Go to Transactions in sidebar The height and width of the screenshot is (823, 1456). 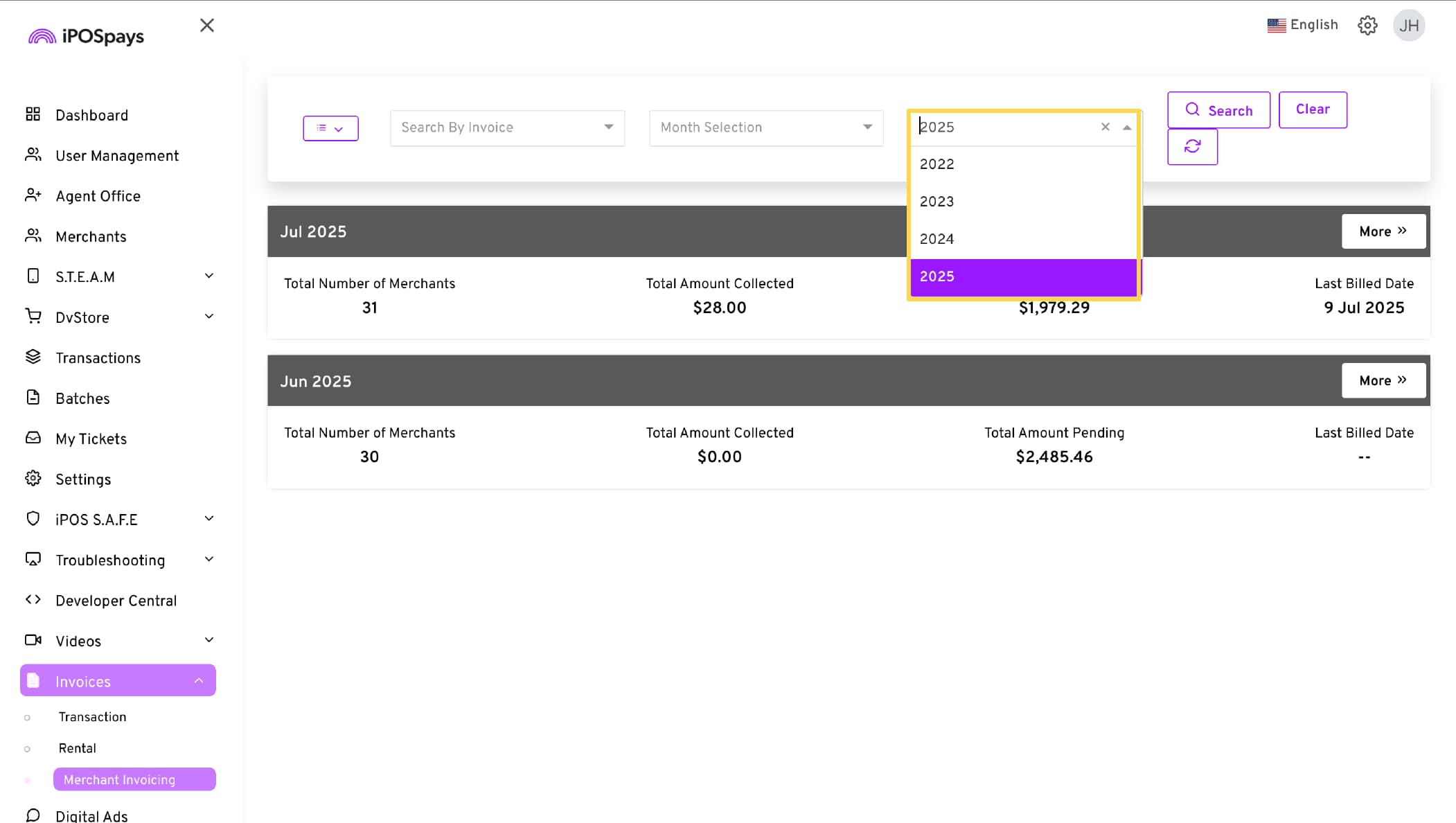[98, 357]
